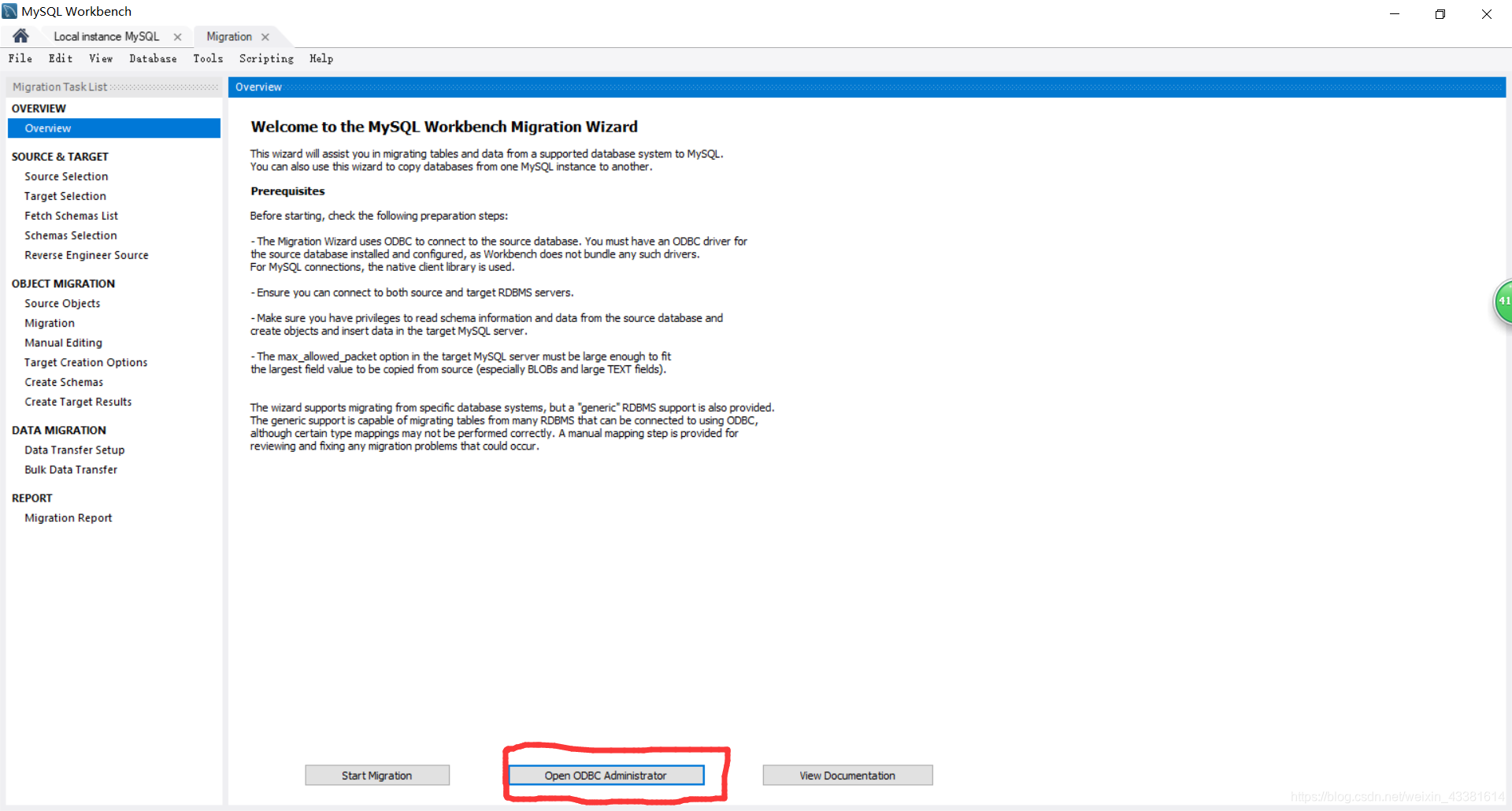The height and width of the screenshot is (811, 1512).
Task: Open Schemas Selection step
Action: (71, 235)
